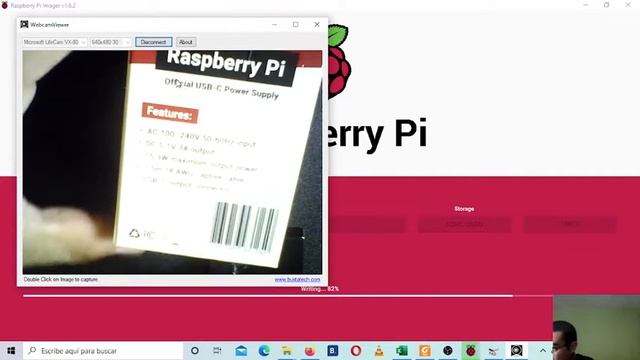Click the disabled storage button under Storage
This screenshot has height=360, width=640.
click(x=464, y=224)
